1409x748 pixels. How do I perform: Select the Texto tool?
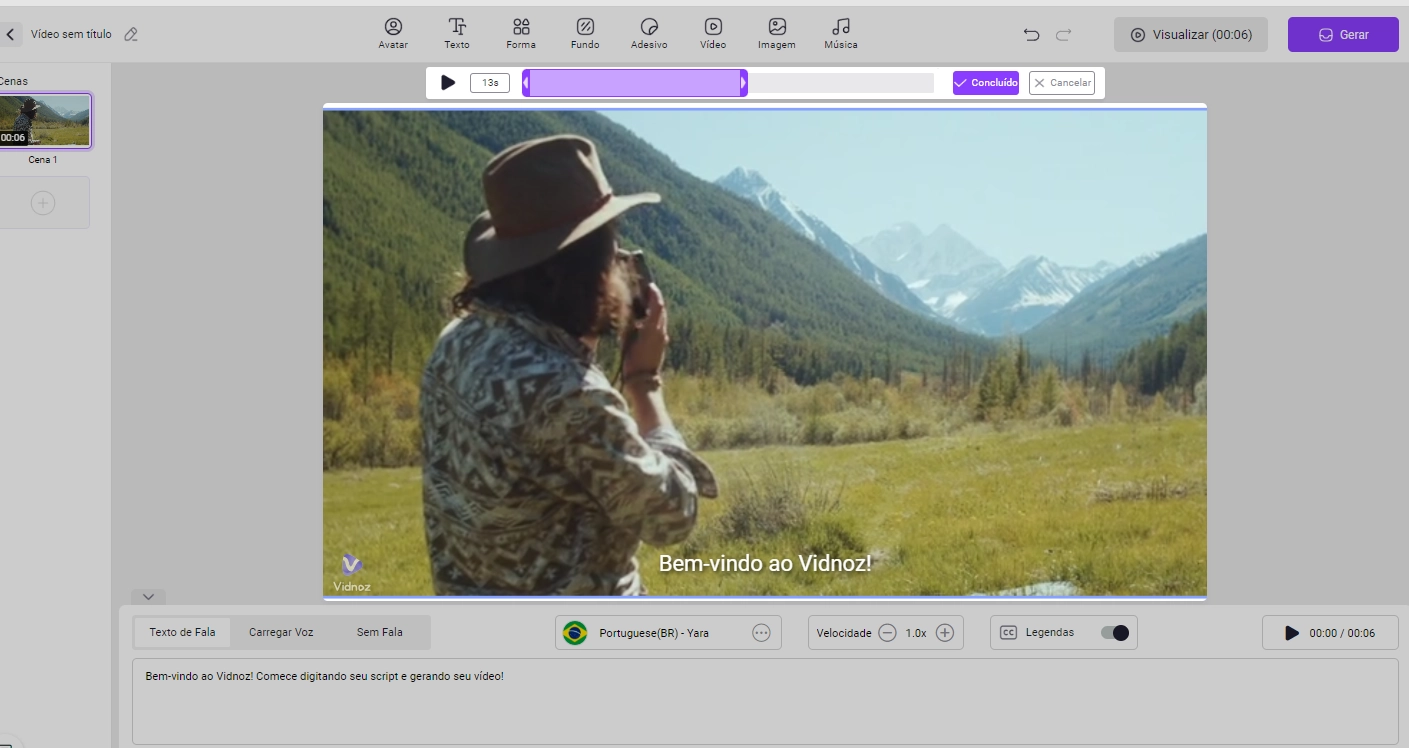457,33
